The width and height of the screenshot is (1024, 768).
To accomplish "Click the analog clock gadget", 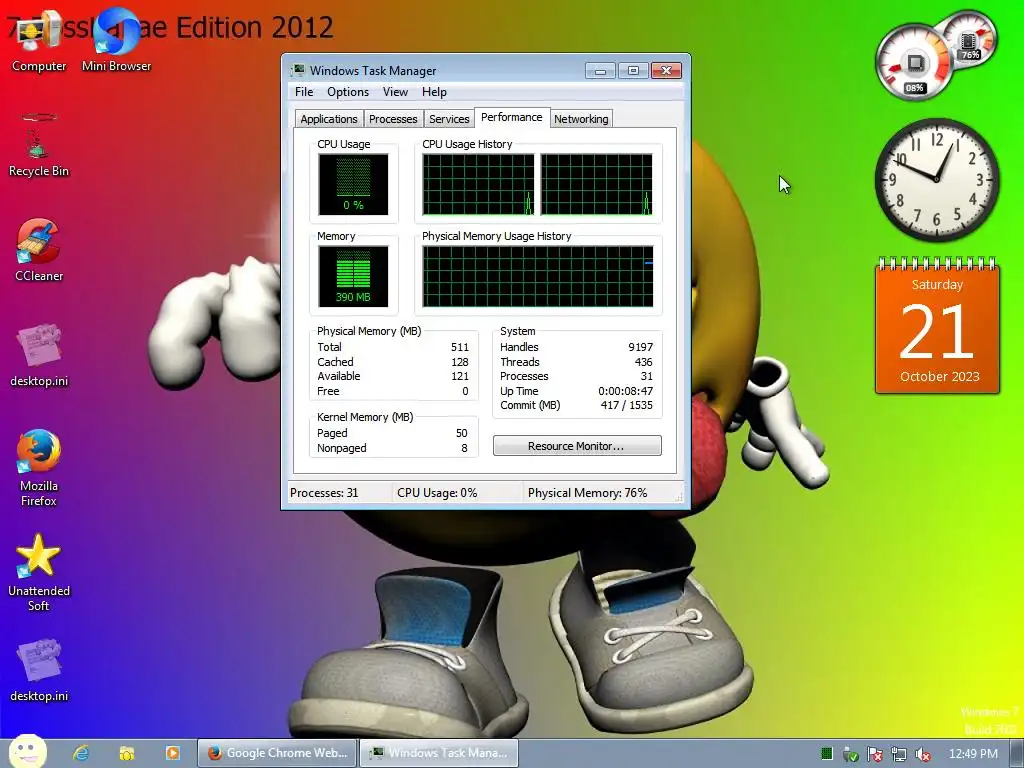I will (x=936, y=180).
